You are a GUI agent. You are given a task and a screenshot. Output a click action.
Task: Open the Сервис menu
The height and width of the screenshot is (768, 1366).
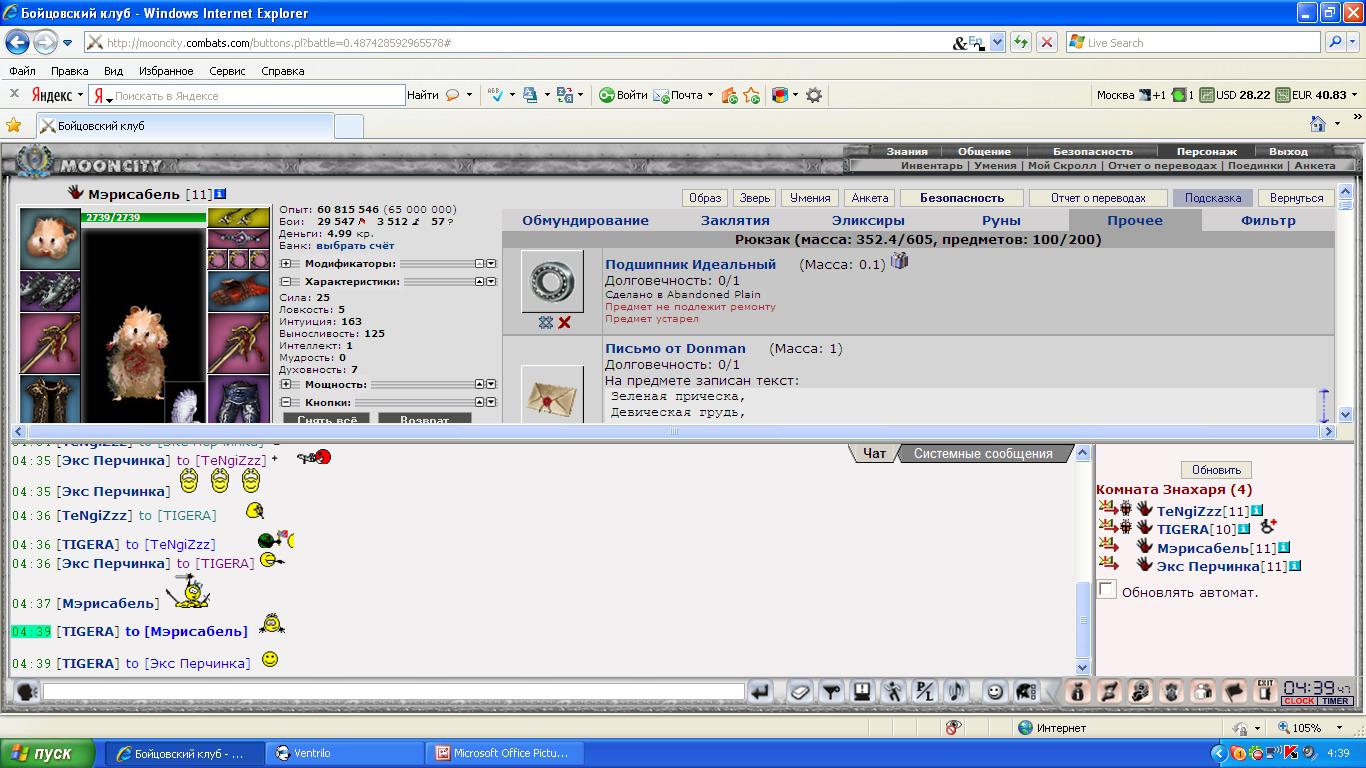[x=227, y=71]
